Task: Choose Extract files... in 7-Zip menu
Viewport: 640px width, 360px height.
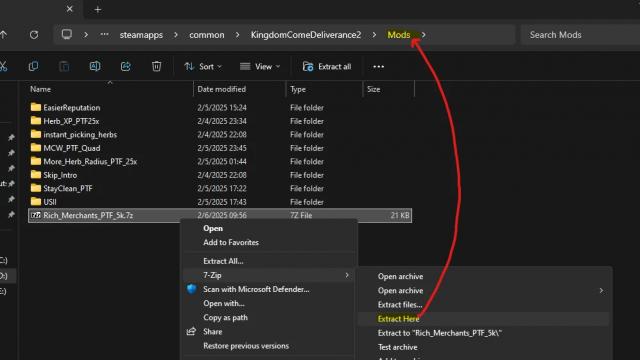Action: (x=400, y=305)
